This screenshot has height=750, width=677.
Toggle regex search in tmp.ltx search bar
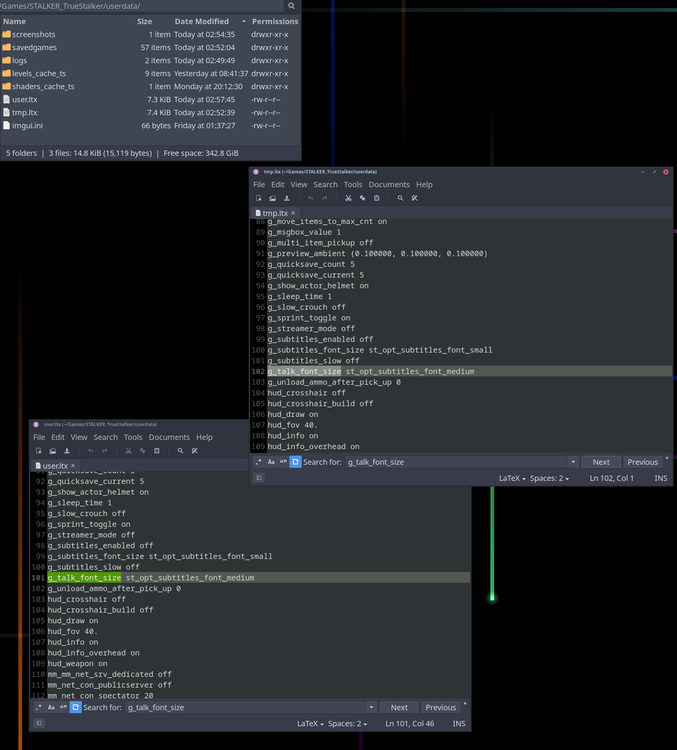[259, 462]
